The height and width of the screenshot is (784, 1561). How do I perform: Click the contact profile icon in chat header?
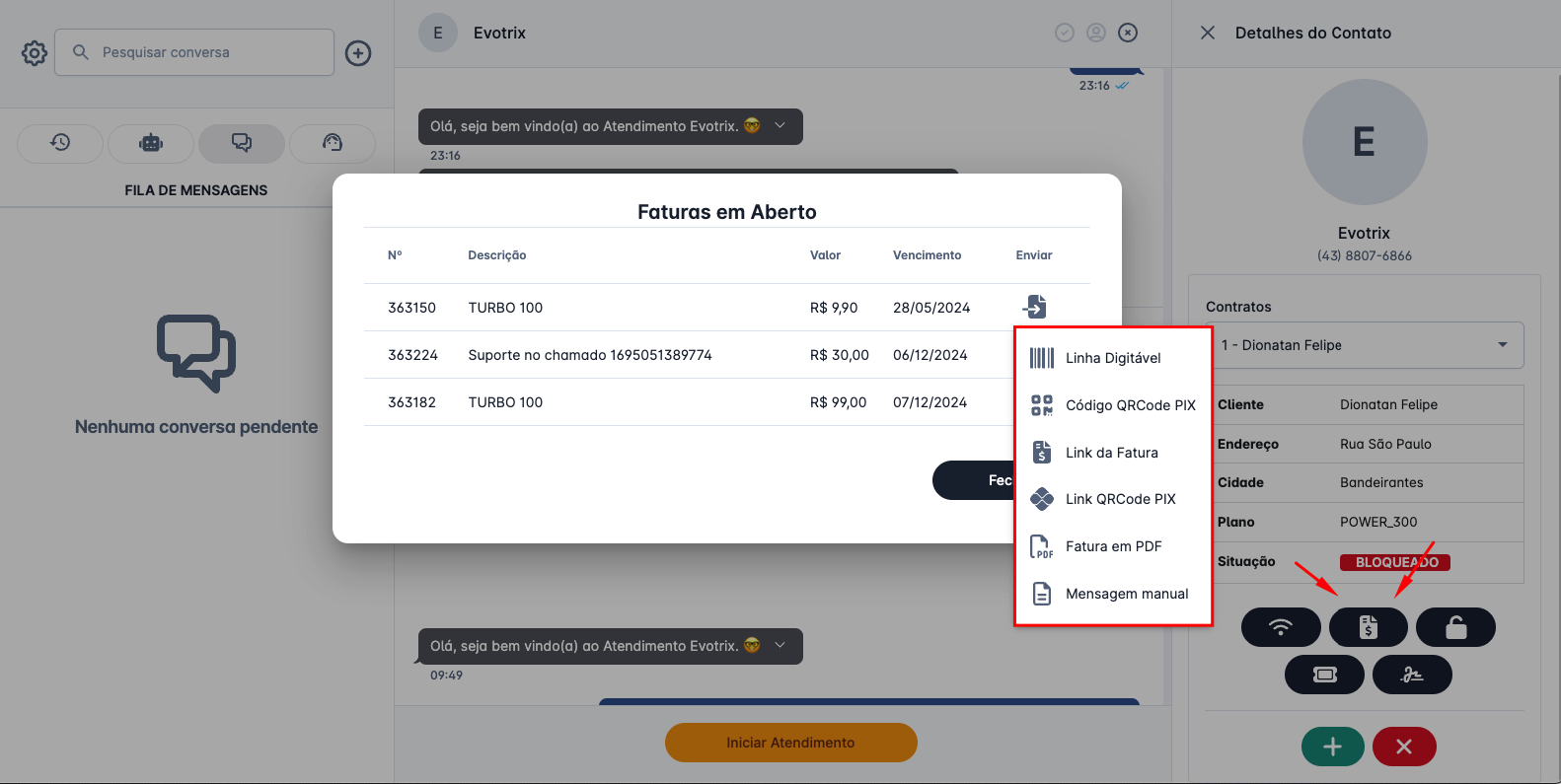[x=1096, y=33]
